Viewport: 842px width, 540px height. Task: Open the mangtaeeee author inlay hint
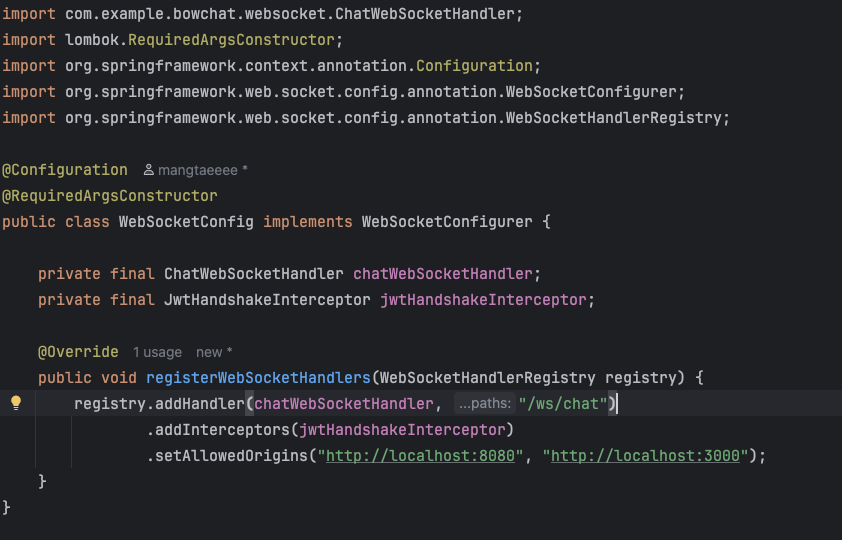[x=197, y=170]
